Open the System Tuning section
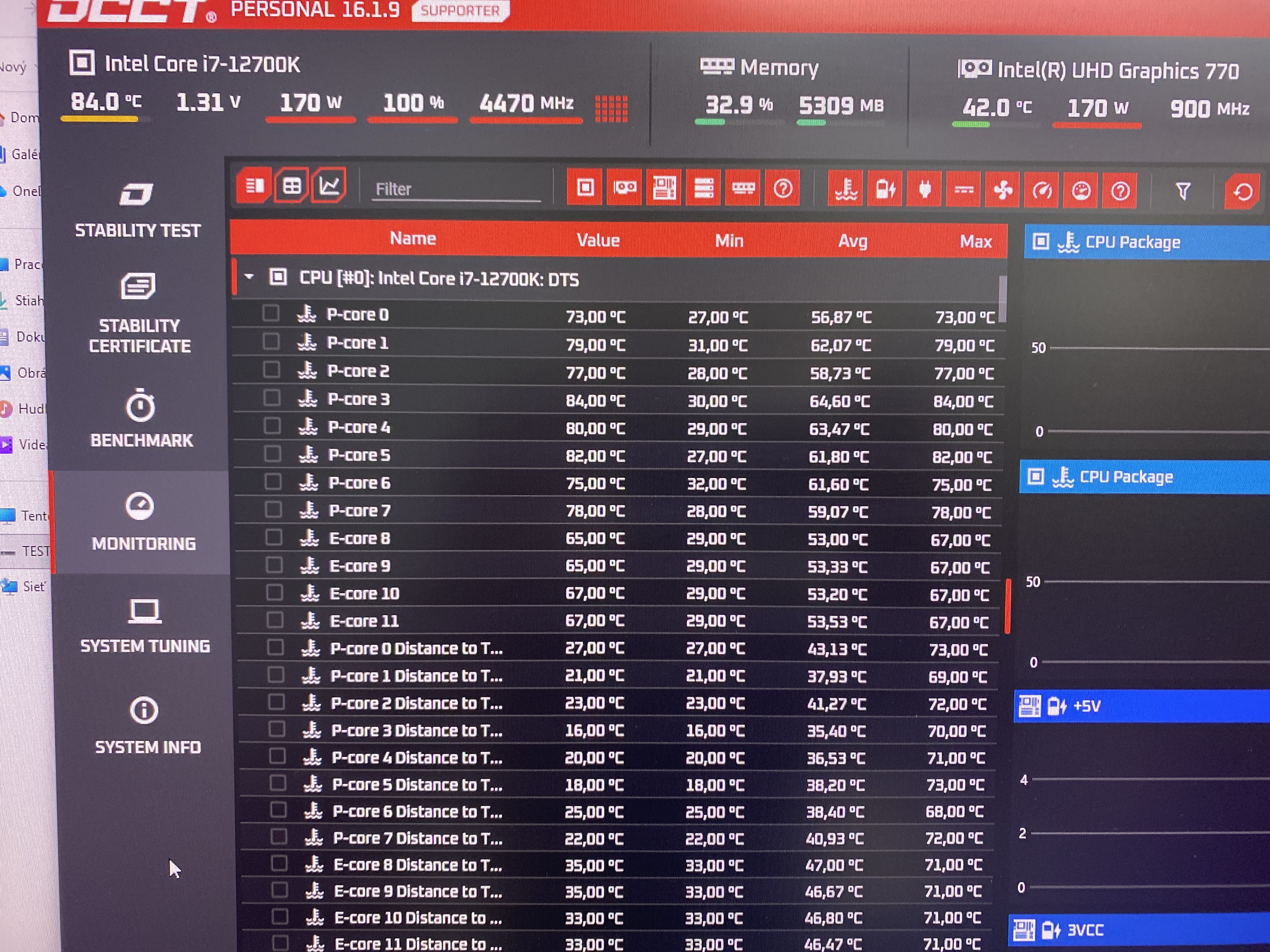 pos(145,626)
